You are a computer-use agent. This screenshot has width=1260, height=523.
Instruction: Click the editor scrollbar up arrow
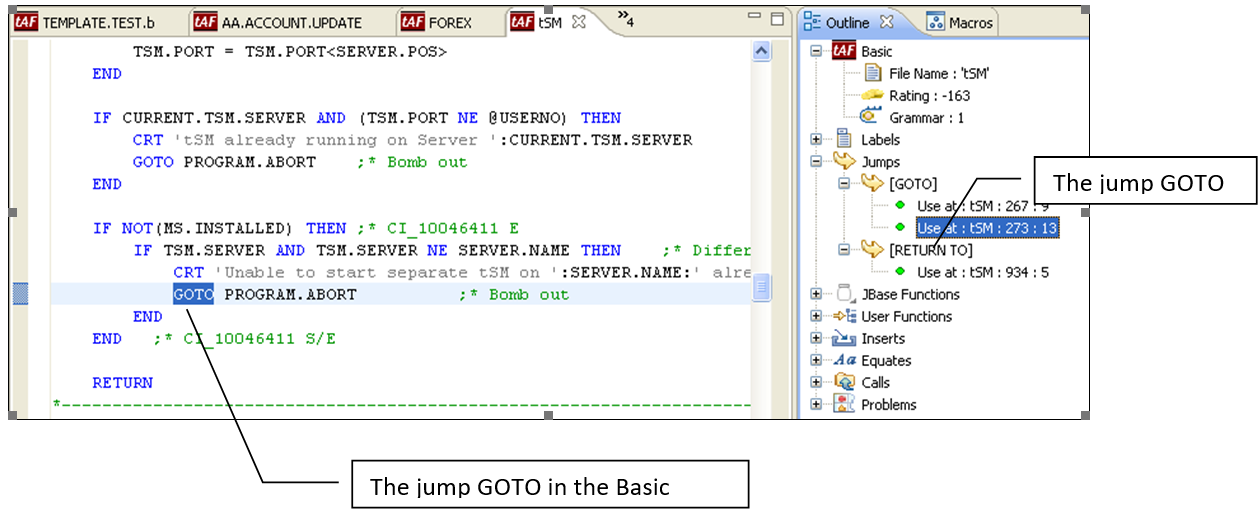pos(761,51)
